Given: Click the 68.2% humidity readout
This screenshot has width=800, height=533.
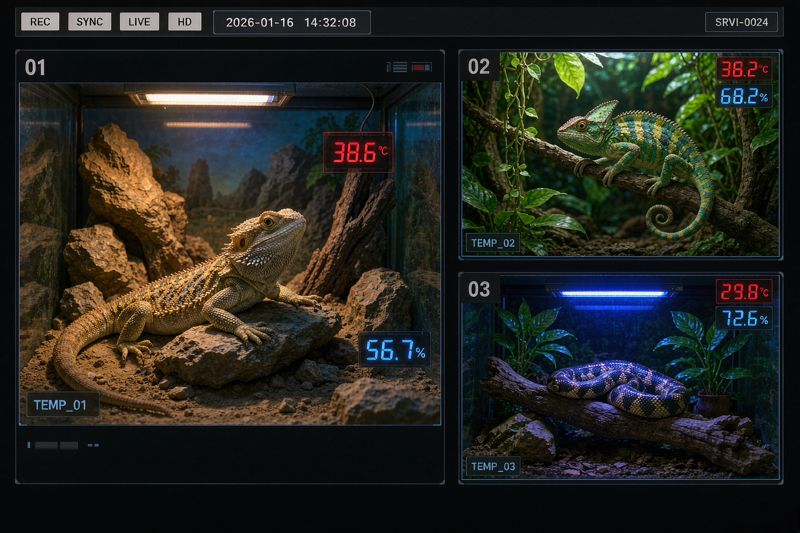Looking at the screenshot, I should [x=743, y=96].
